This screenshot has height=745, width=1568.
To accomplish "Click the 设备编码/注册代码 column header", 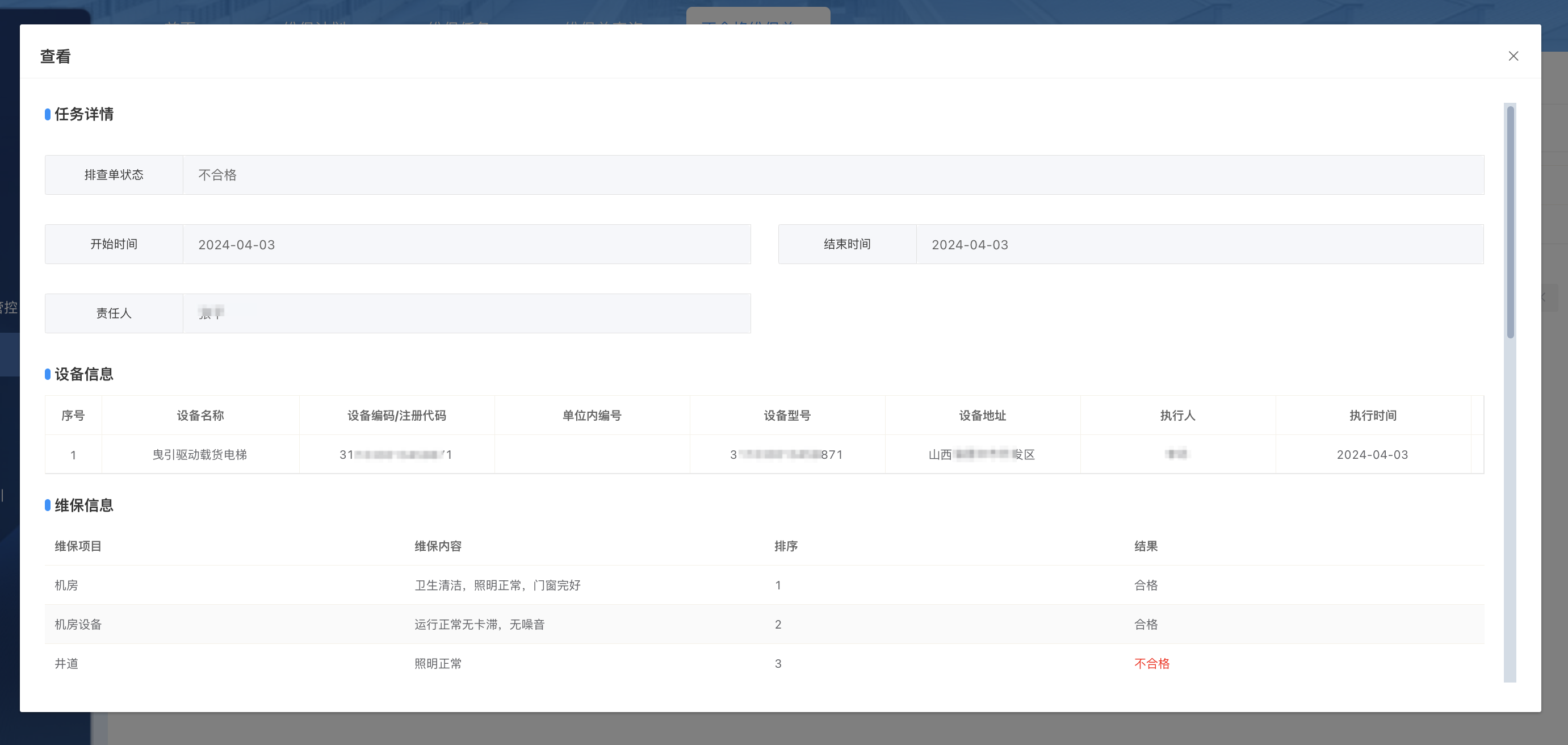I will pos(396,416).
